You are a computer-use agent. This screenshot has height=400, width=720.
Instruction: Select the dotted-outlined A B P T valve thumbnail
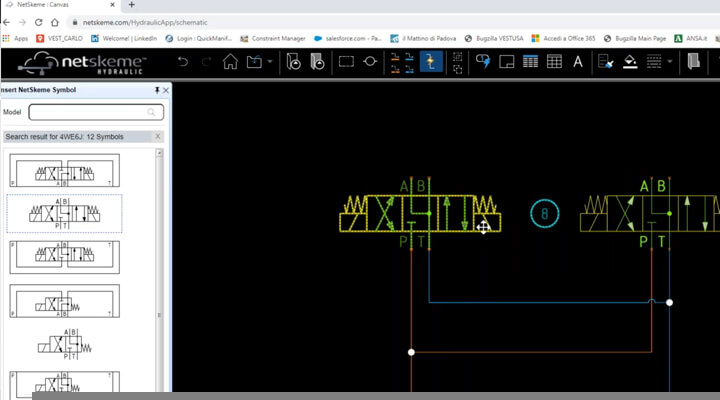point(64,214)
